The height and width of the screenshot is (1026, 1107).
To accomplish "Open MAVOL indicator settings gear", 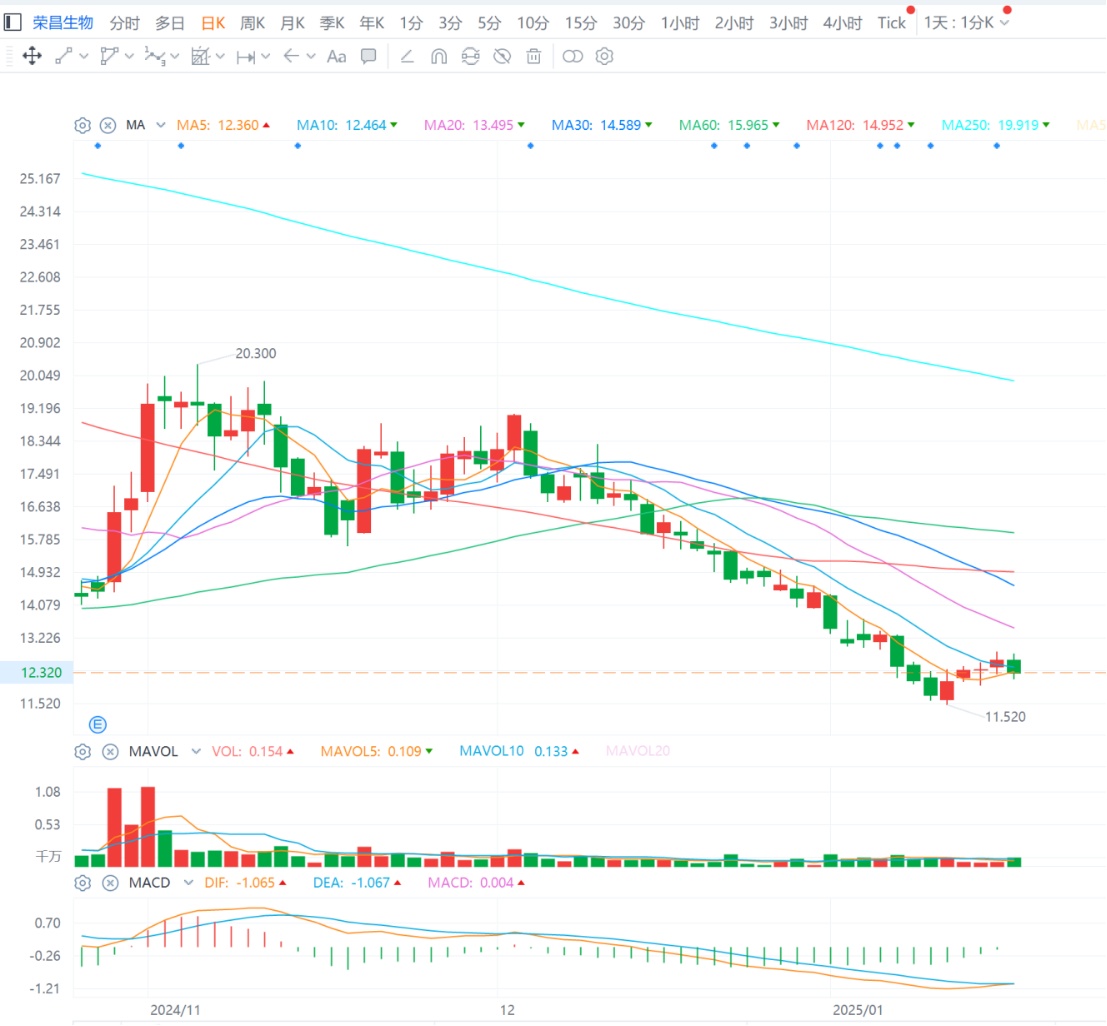I will click(83, 752).
